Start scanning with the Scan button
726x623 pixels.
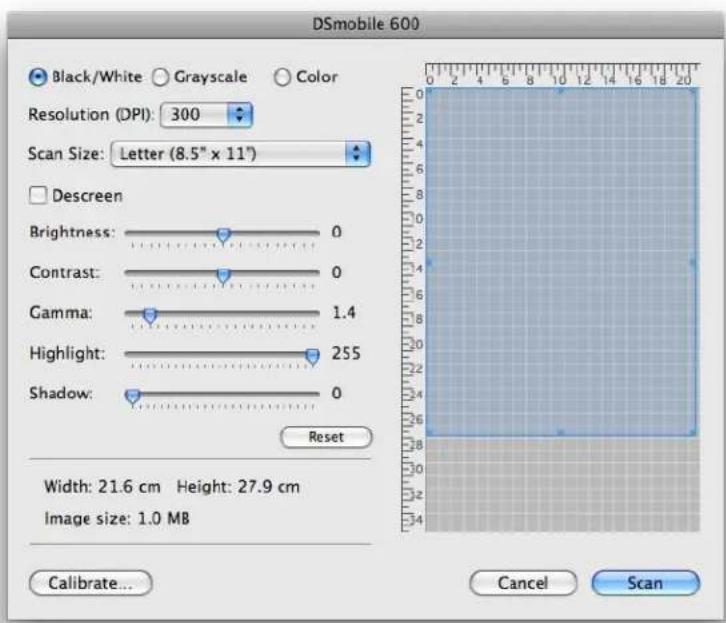[x=645, y=583]
